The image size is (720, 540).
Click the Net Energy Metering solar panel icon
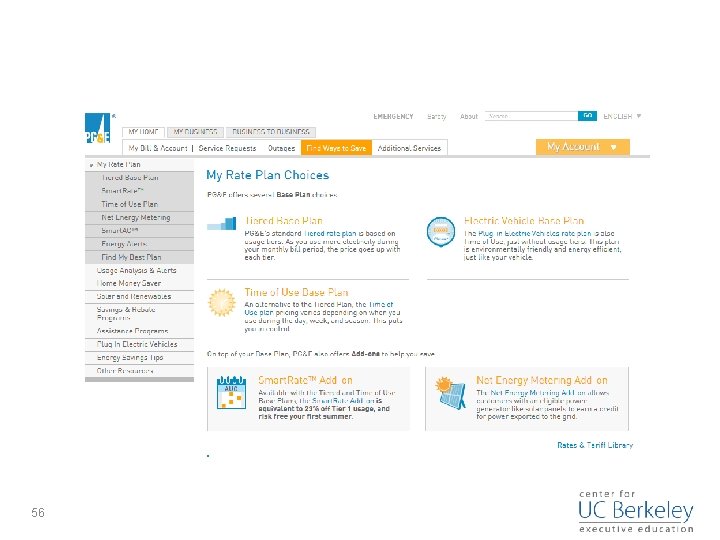click(x=450, y=392)
